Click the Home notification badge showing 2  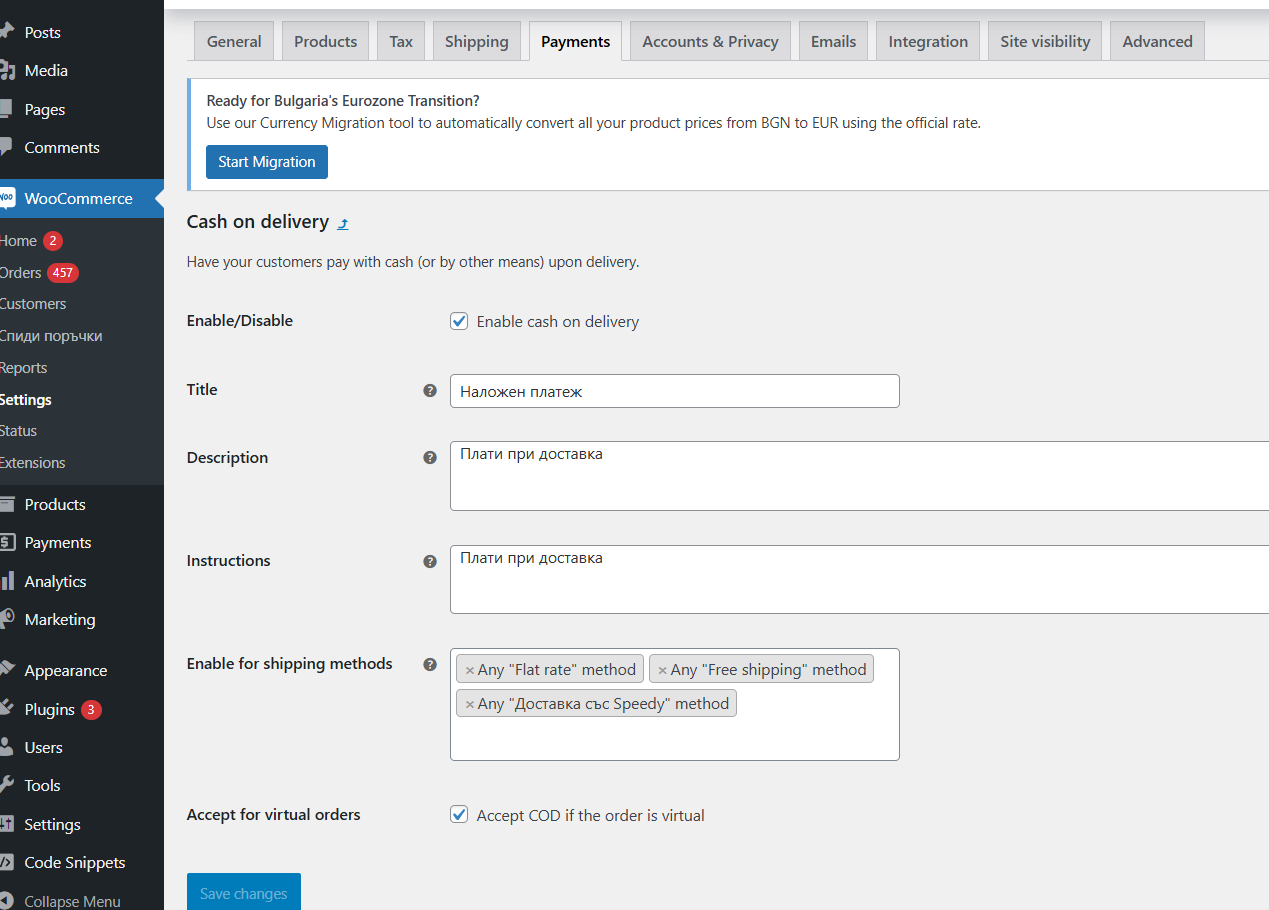tap(53, 241)
